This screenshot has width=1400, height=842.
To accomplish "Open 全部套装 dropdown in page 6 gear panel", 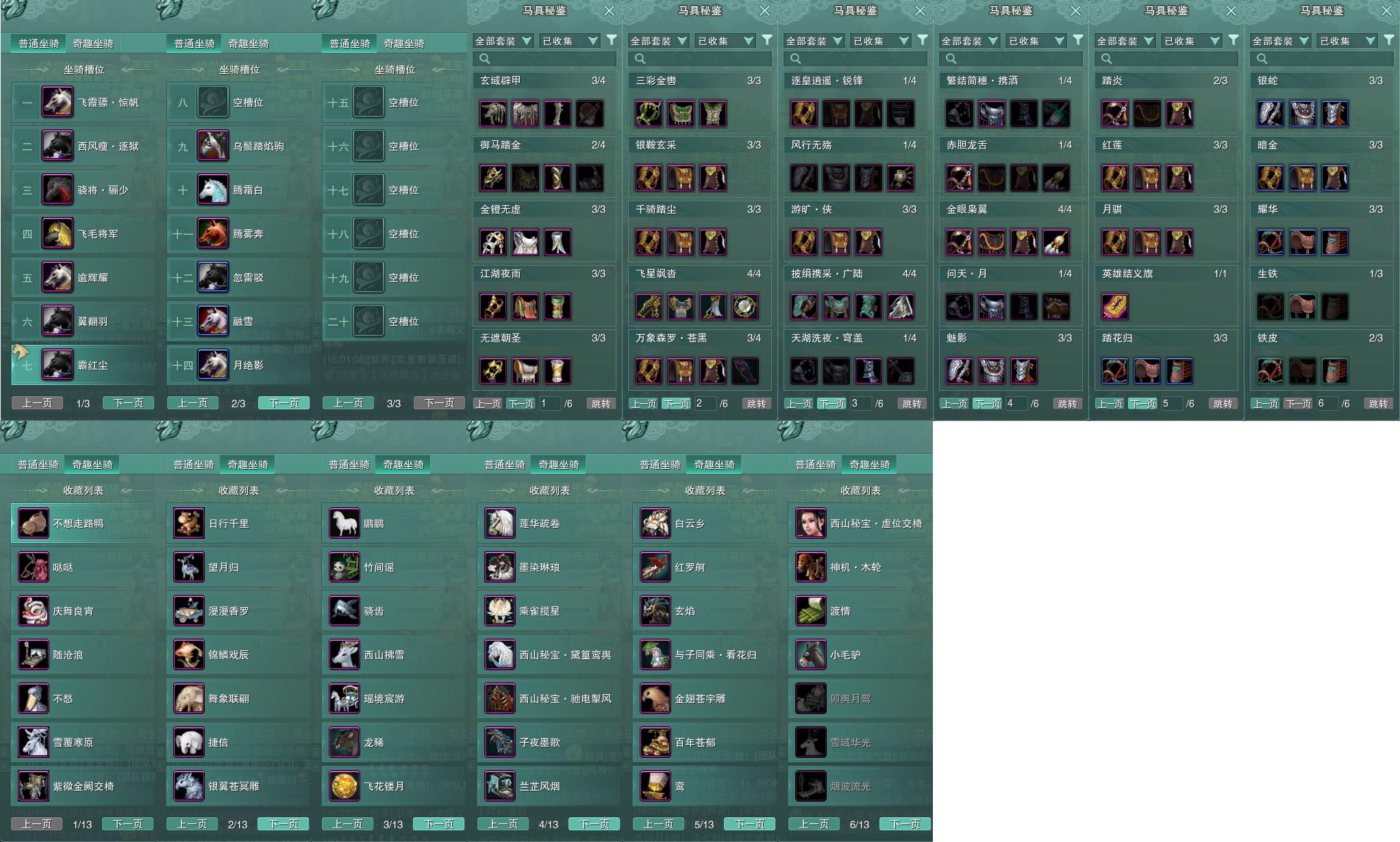I will coord(1280,41).
